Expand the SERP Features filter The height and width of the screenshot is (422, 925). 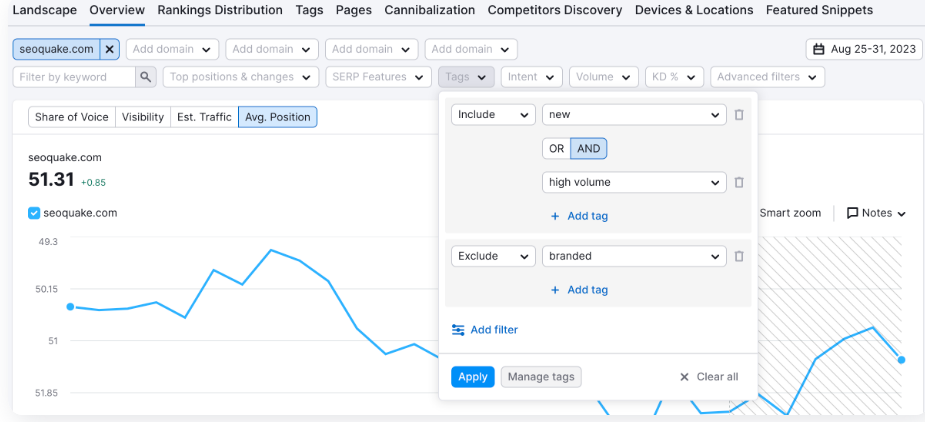[x=379, y=77]
